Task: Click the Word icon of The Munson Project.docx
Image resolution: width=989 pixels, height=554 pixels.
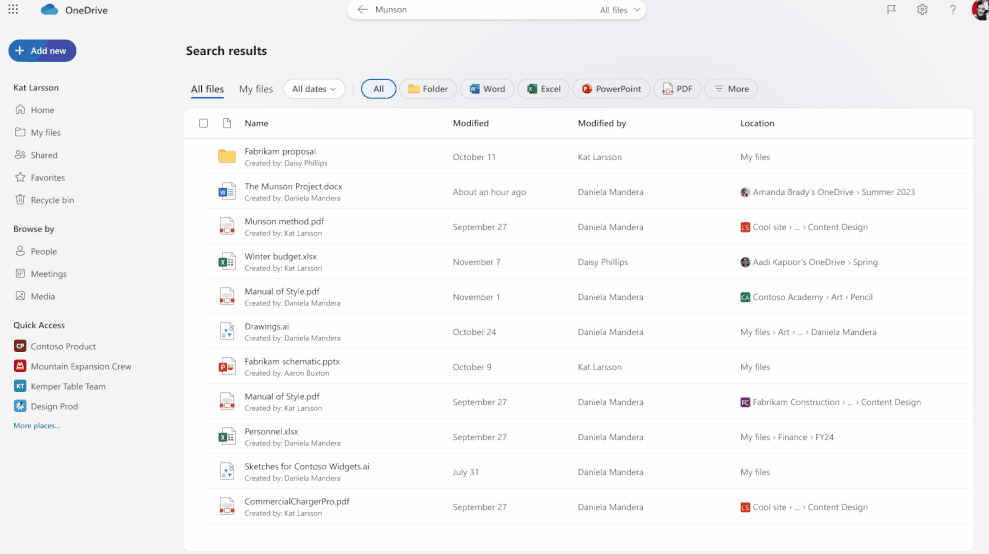Action: point(227,191)
